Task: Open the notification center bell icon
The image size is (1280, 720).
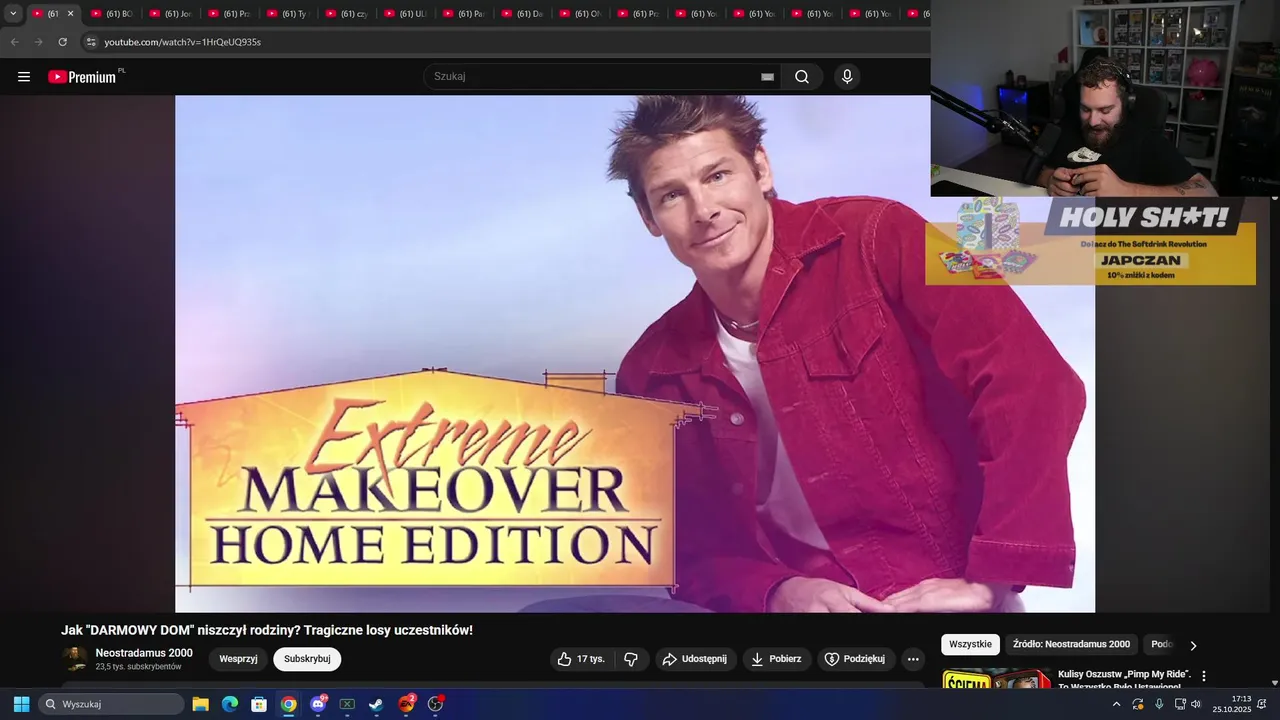Action: [1262, 704]
